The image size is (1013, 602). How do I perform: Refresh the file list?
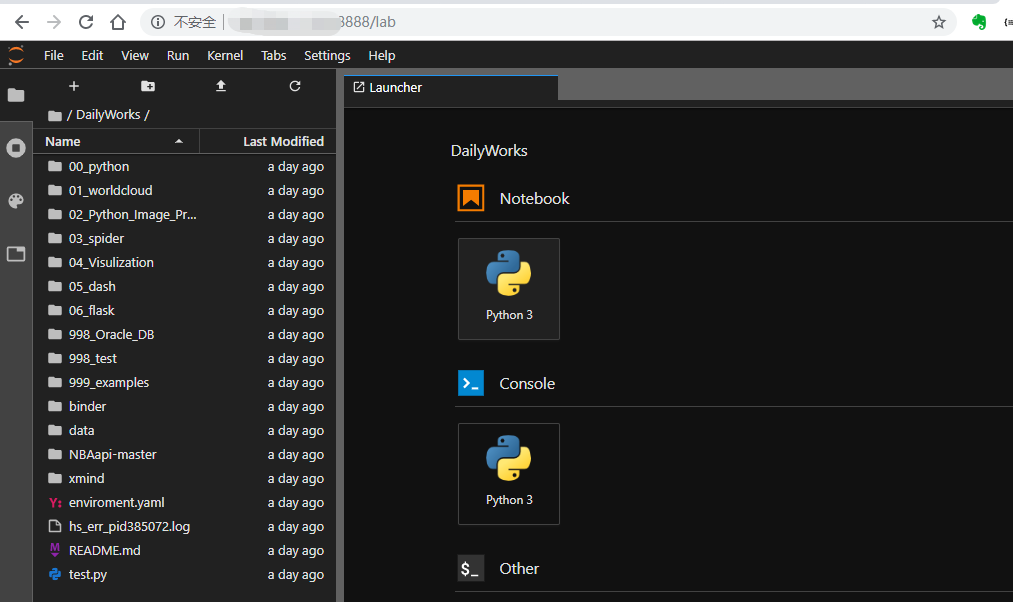click(295, 86)
